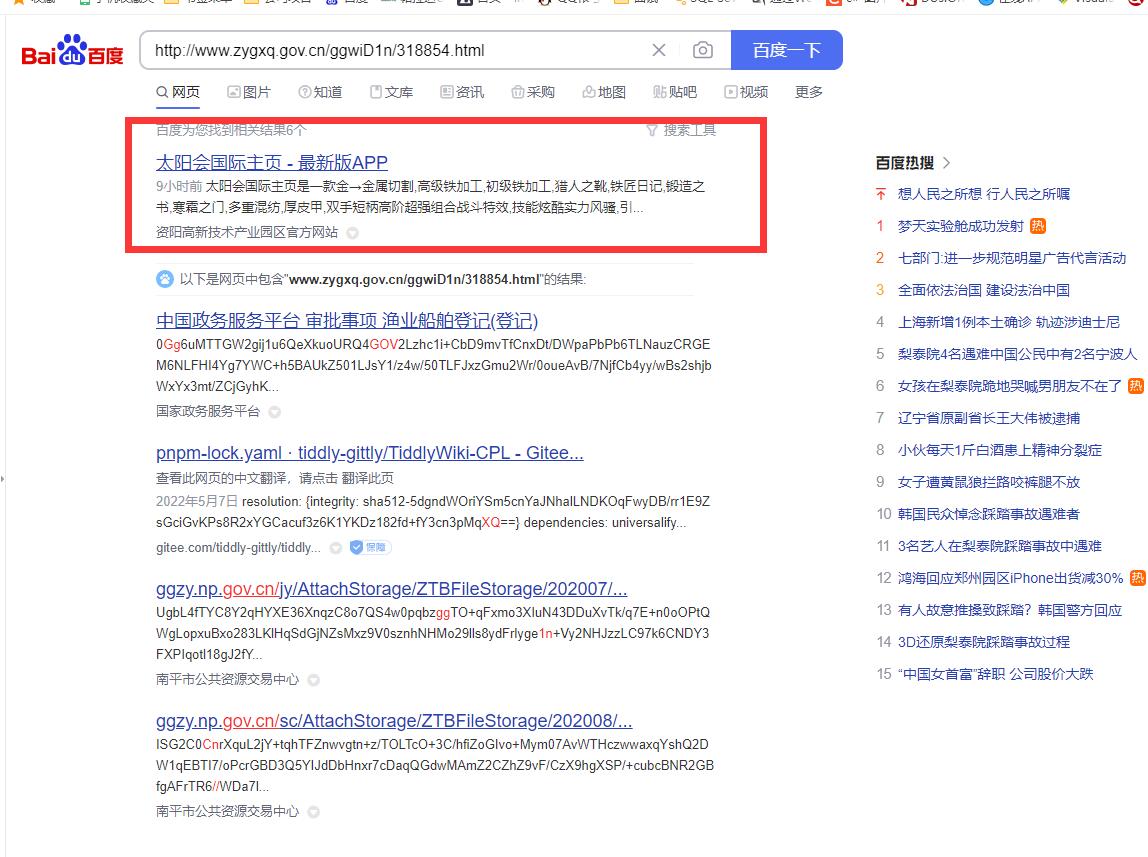1148x857 pixels.
Task: Switch to the 知道 tab
Action: pyautogui.click(x=320, y=92)
